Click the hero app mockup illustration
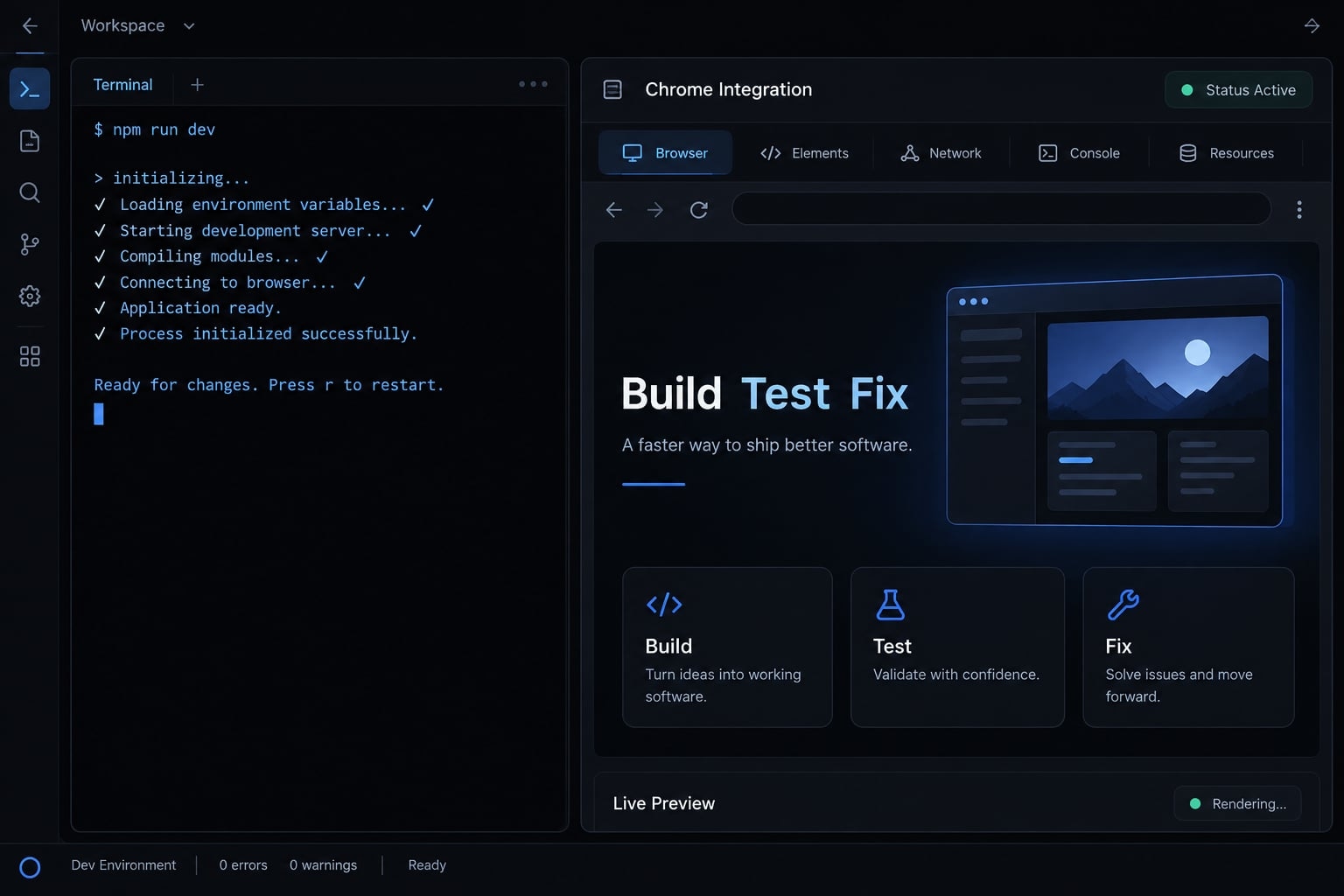This screenshot has width=1344, height=896. point(1115,401)
